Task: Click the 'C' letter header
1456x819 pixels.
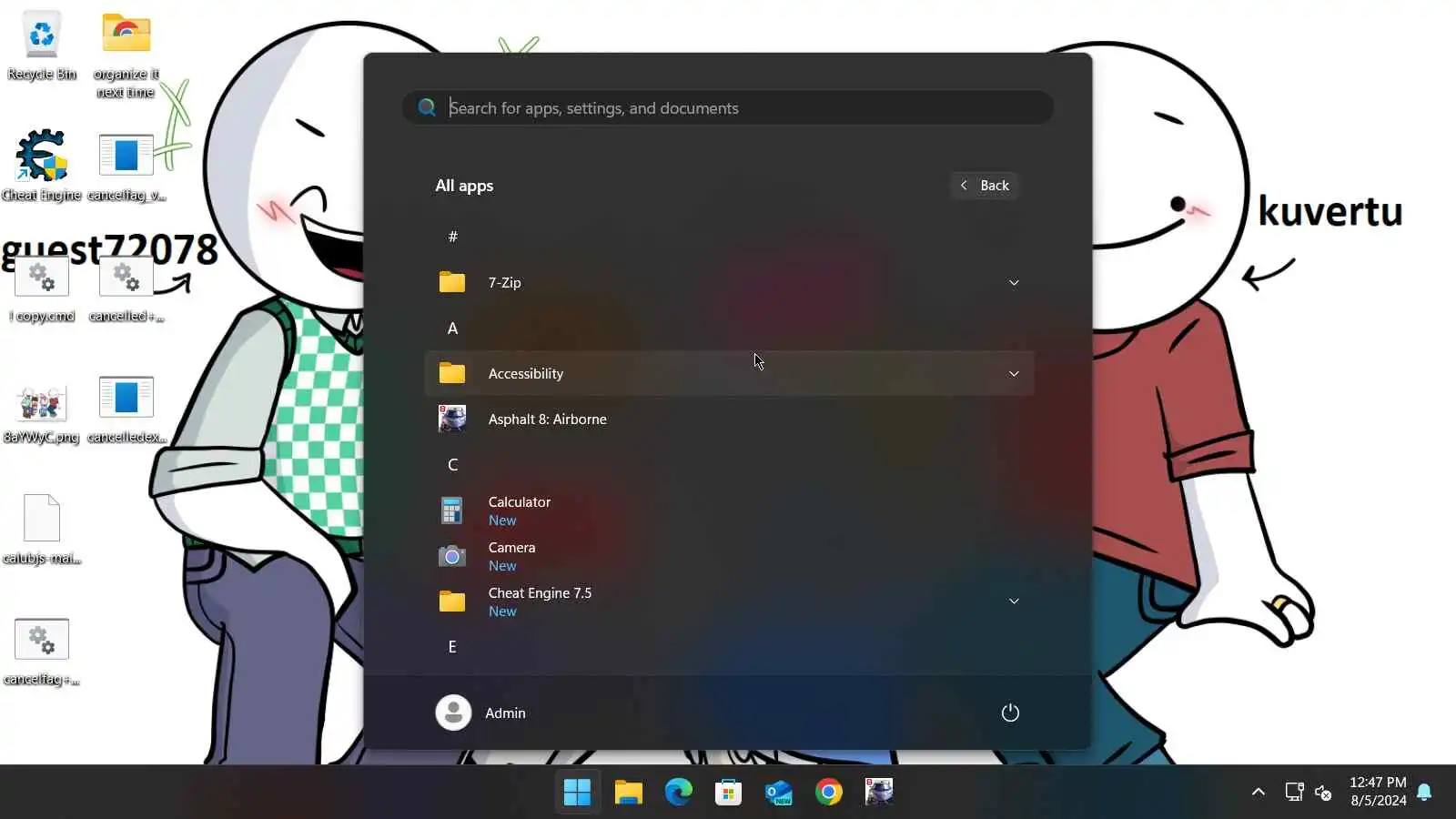Action: pos(452,464)
